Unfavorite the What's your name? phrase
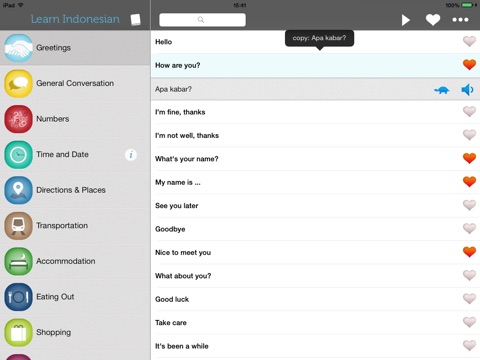The image size is (480, 360). (x=469, y=158)
